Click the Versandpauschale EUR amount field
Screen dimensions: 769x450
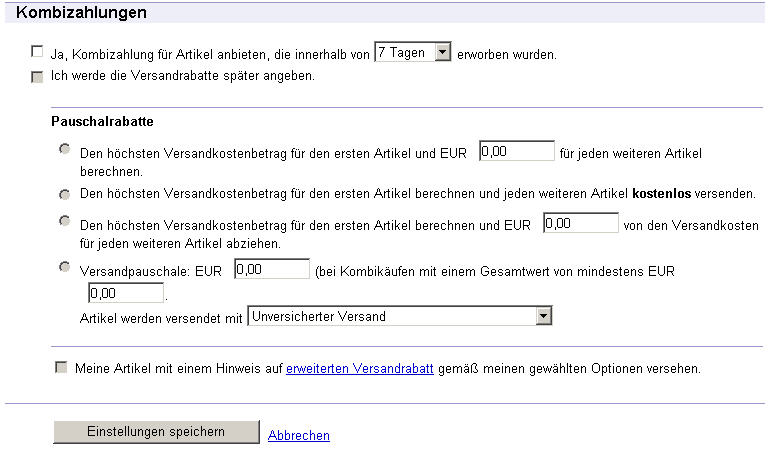point(271,269)
